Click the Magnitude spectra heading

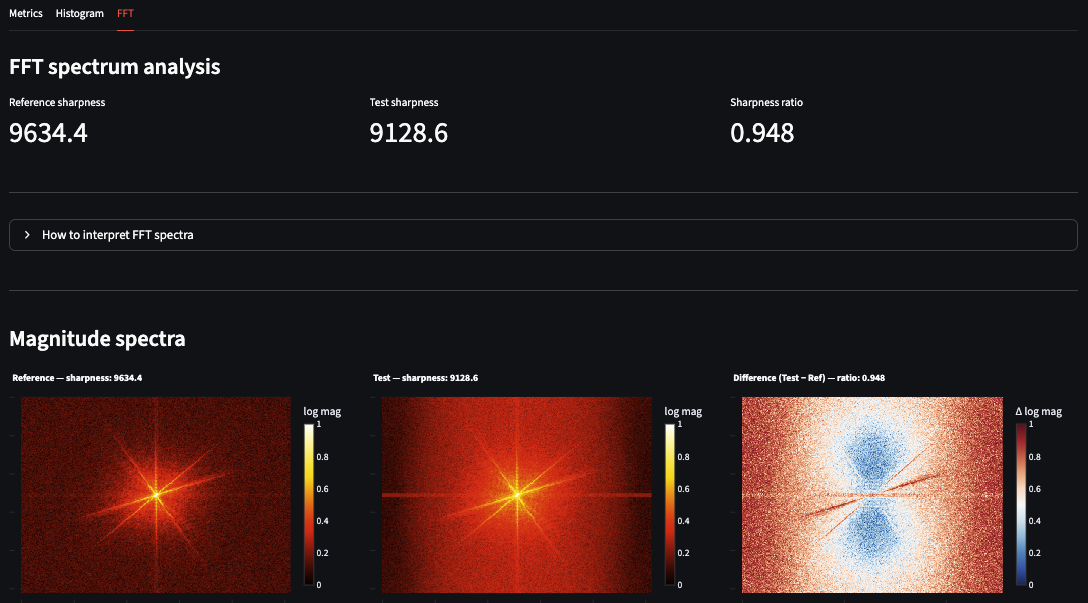click(97, 338)
